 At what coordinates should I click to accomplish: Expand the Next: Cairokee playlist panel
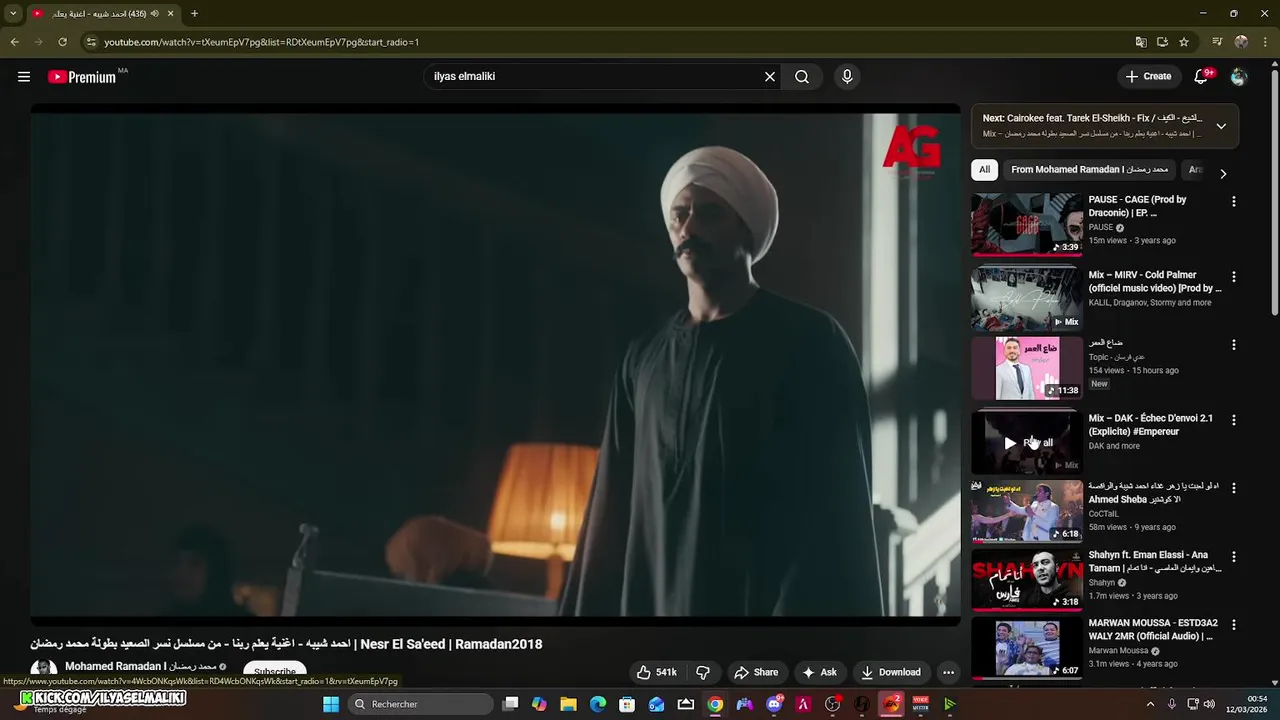click(1221, 126)
